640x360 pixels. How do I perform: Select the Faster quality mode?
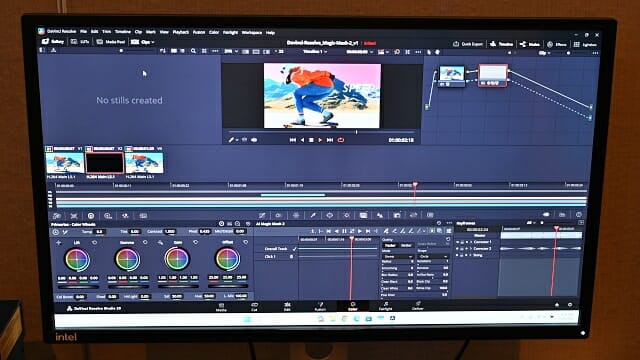click(390, 246)
